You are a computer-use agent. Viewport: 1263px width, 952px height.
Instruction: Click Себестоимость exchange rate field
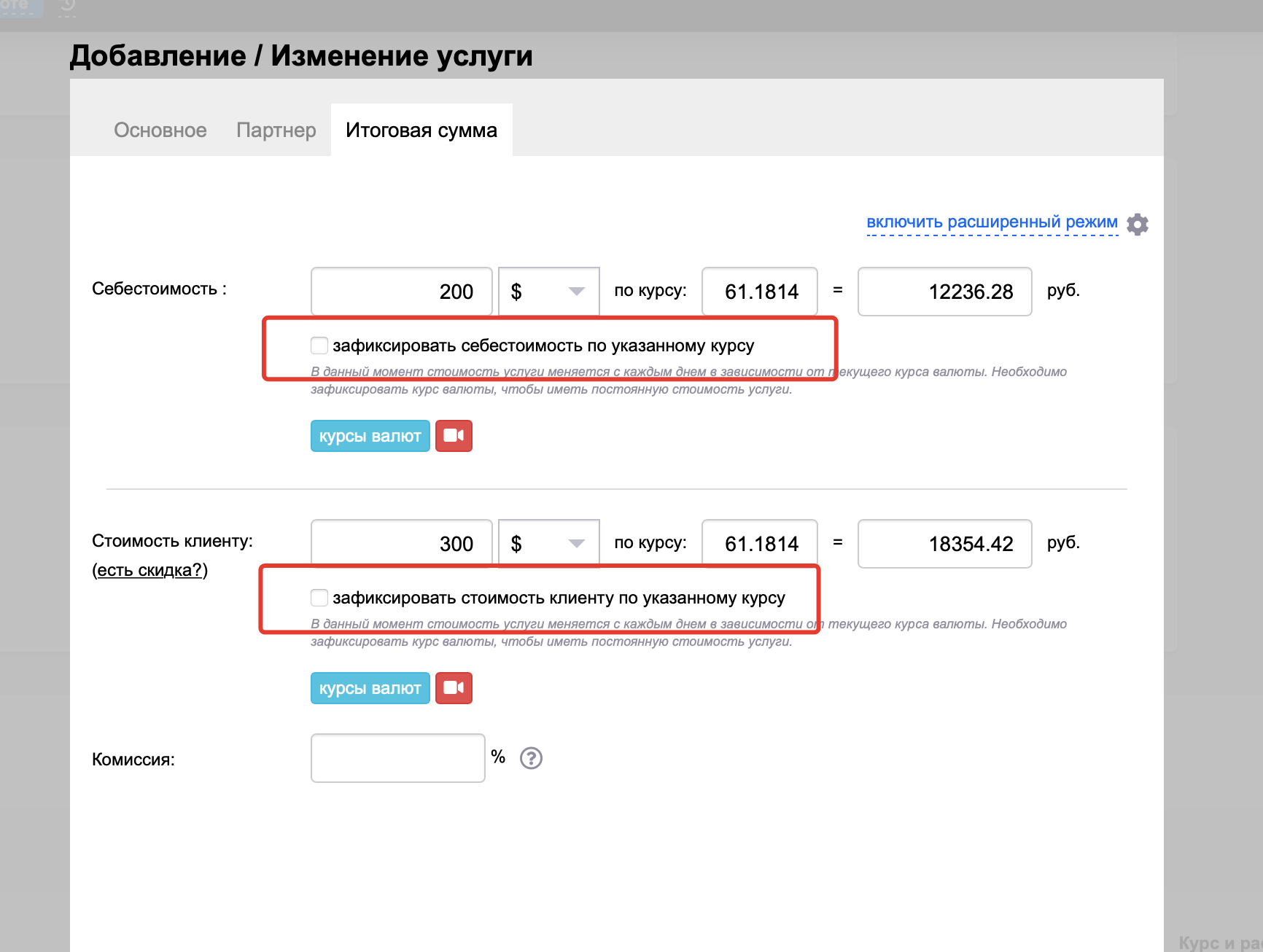click(x=760, y=292)
